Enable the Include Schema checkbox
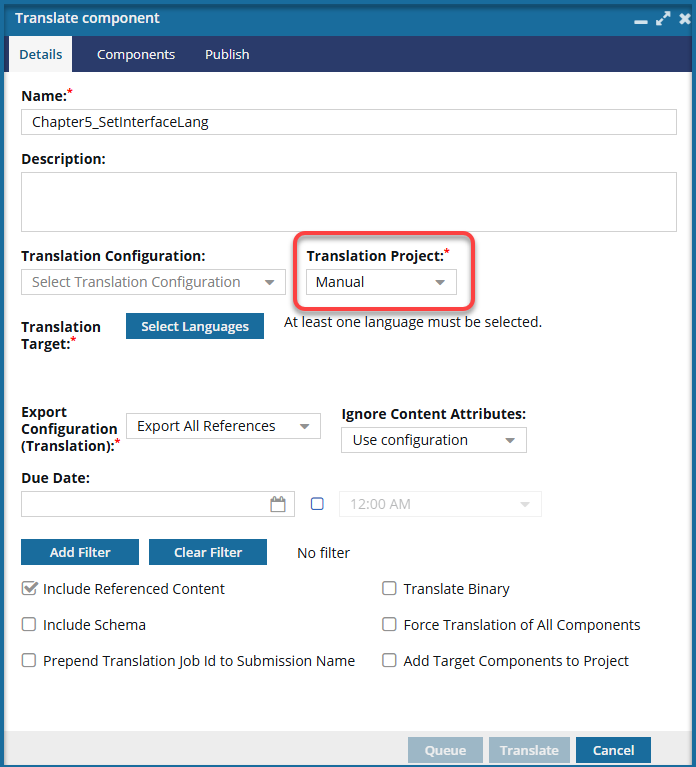 [29, 625]
